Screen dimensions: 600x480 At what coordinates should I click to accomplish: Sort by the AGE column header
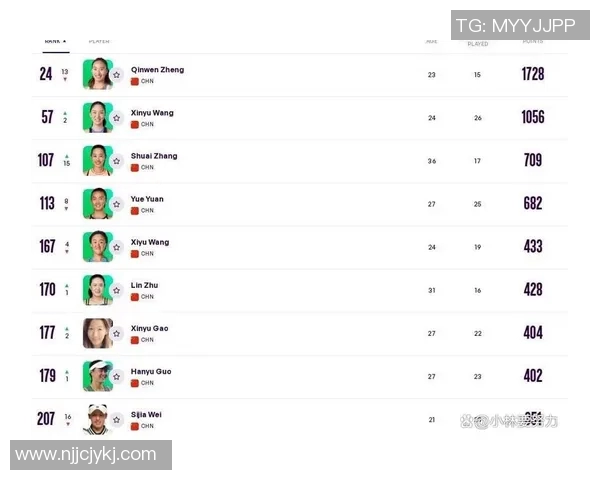tap(432, 41)
